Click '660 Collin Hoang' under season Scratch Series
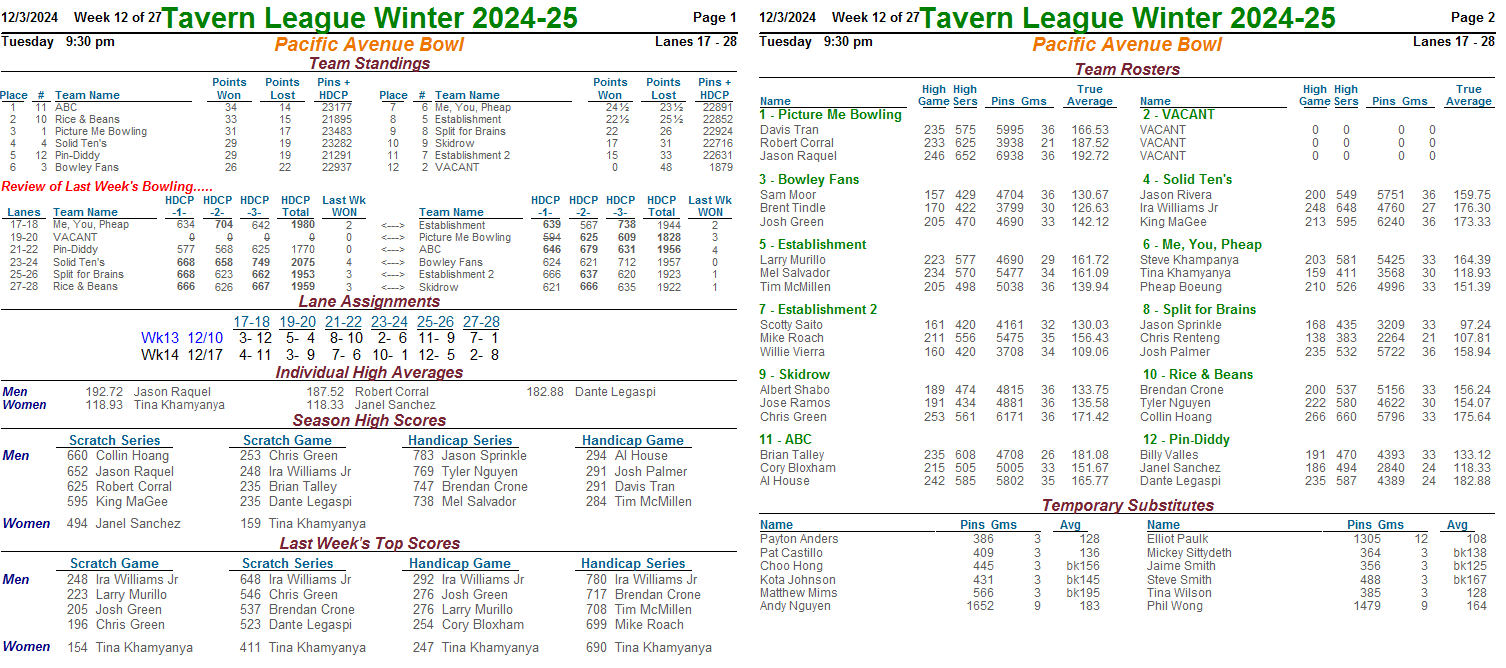1506x668 pixels. [118, 456]
